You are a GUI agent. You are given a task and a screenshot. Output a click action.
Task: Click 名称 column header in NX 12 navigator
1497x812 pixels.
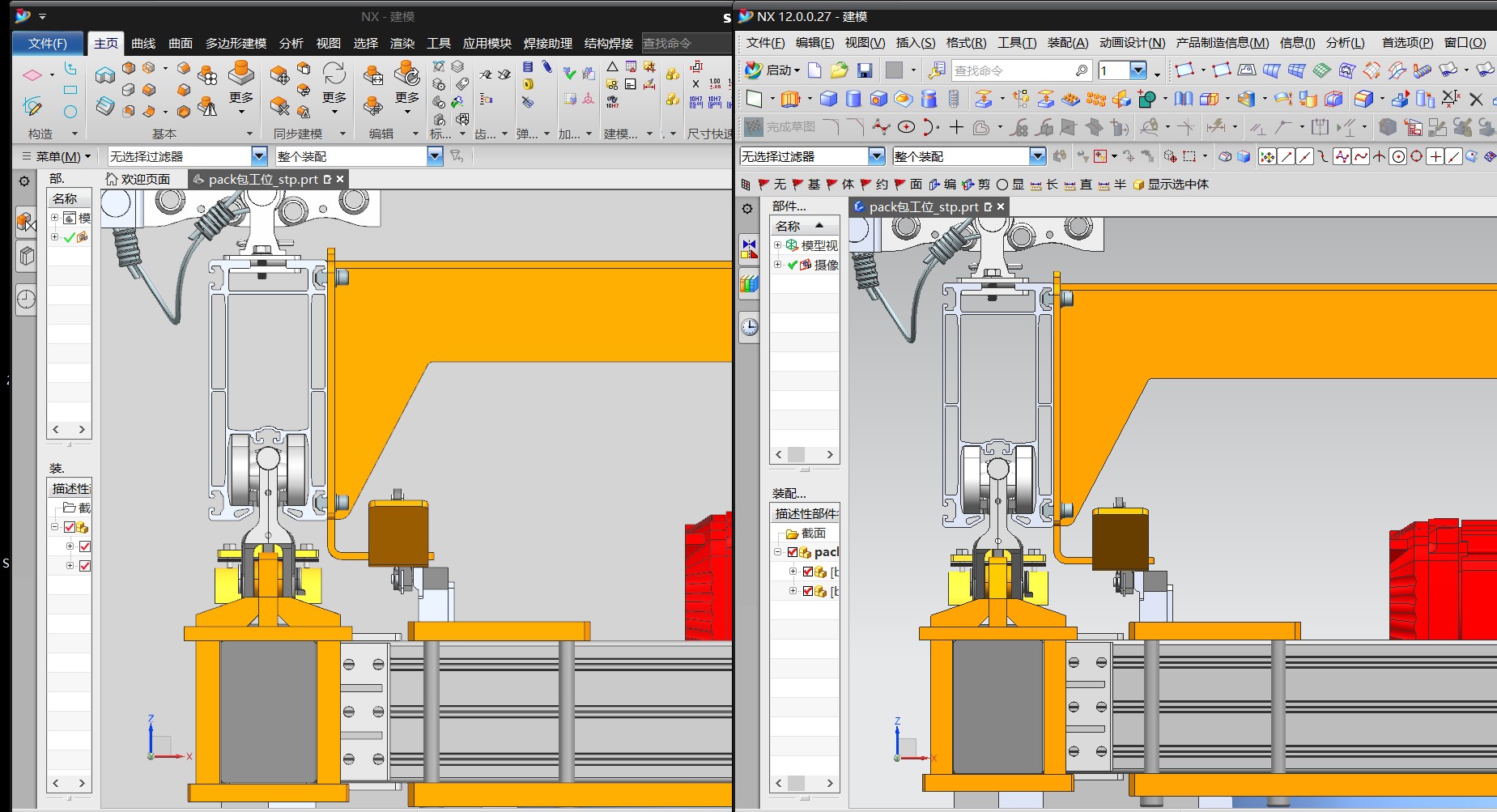tap(804, 226)
